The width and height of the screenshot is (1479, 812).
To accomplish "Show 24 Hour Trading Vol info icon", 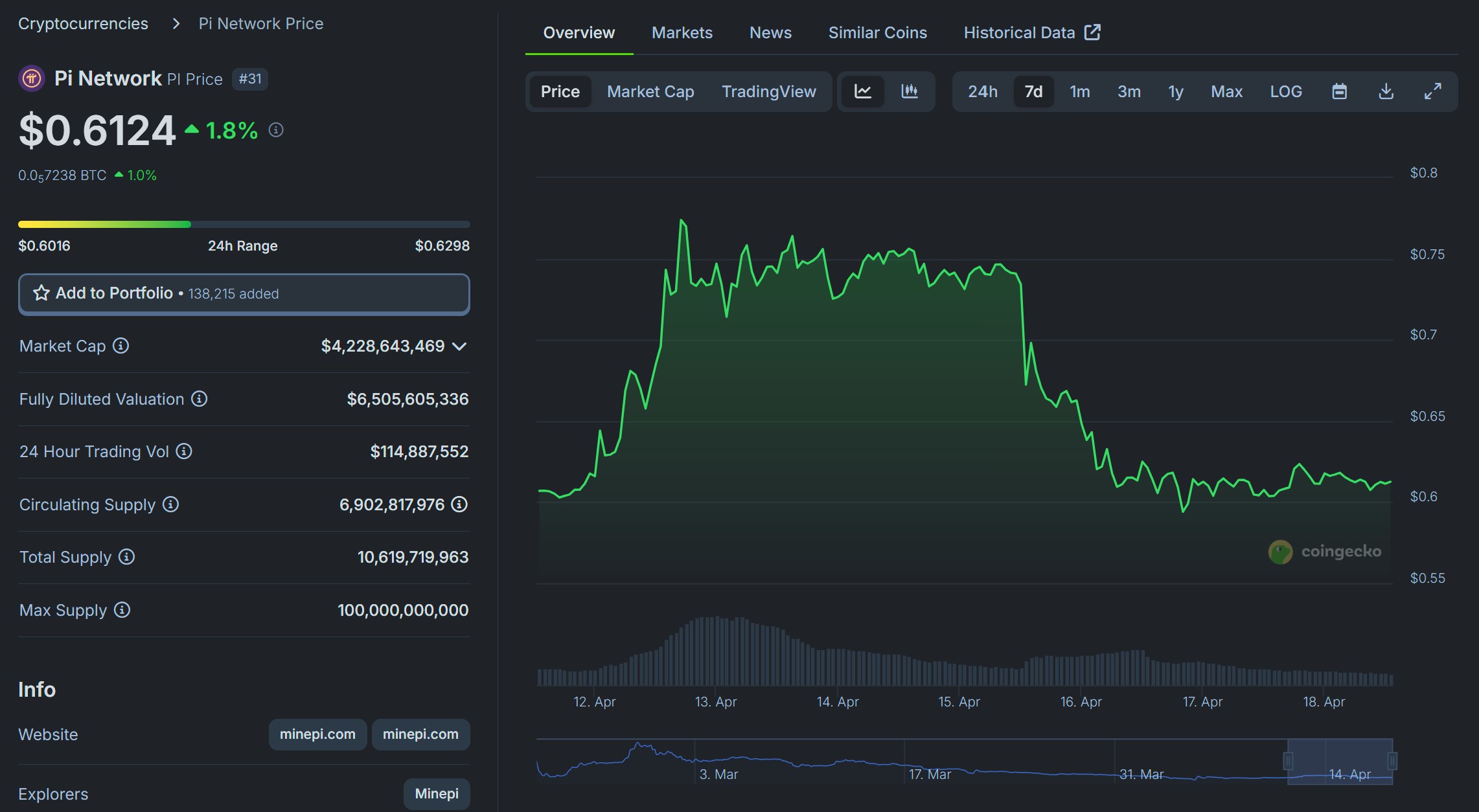I will 184,451.
